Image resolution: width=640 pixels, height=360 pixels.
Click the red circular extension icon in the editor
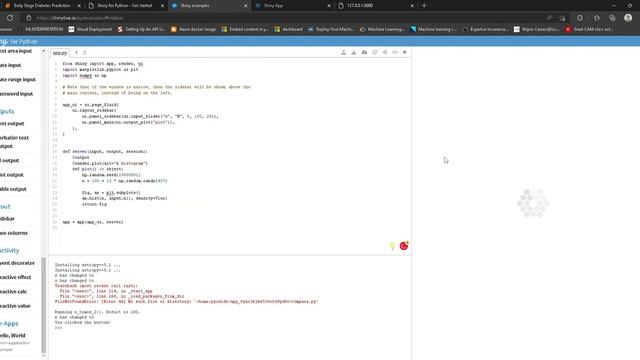[x=404, y=245]
